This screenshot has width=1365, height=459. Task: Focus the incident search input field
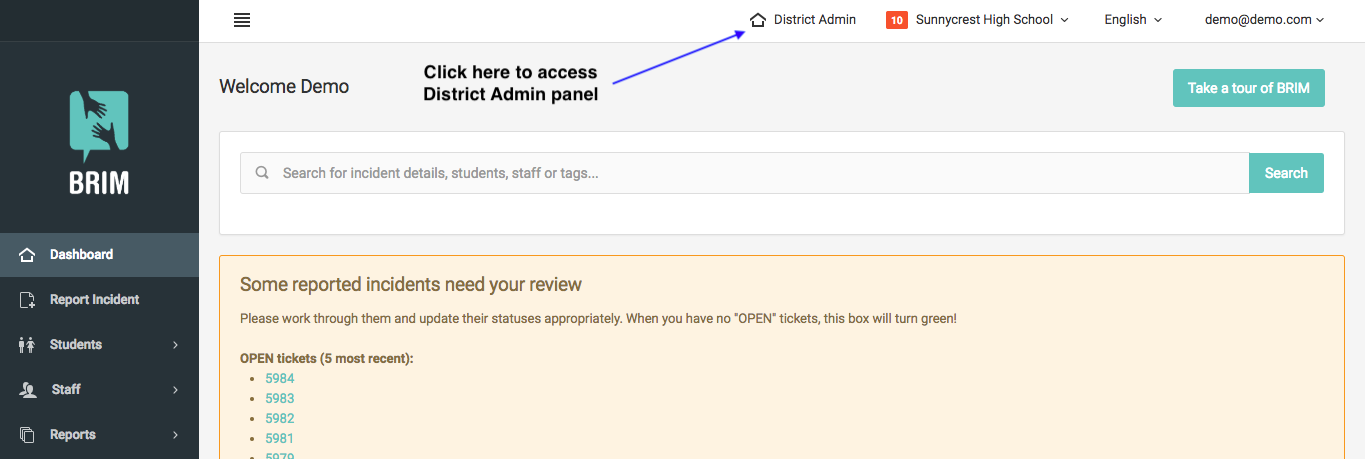point(745,173)
